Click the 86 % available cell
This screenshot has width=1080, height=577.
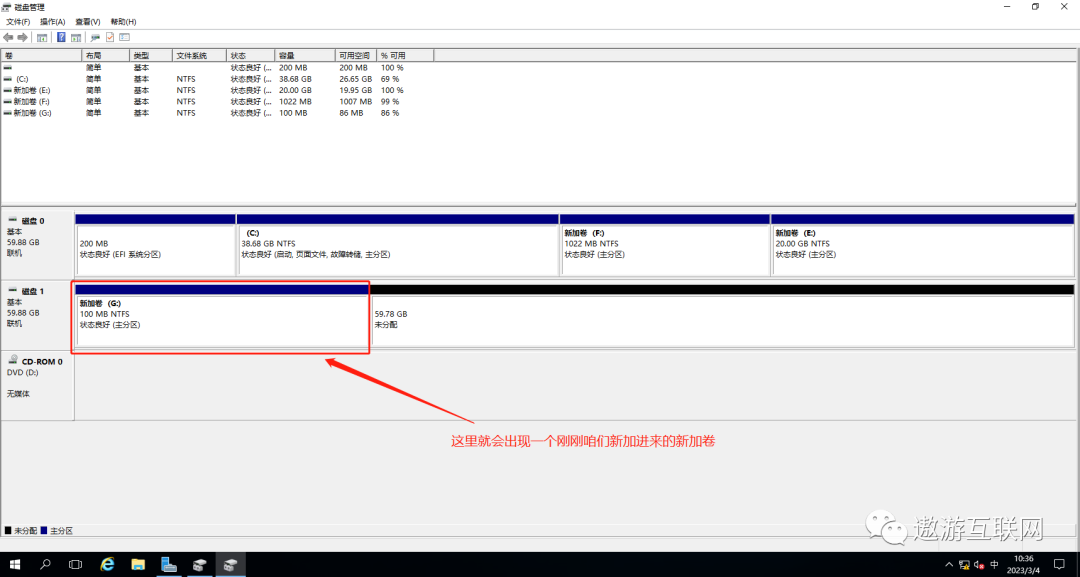[391, 113]
